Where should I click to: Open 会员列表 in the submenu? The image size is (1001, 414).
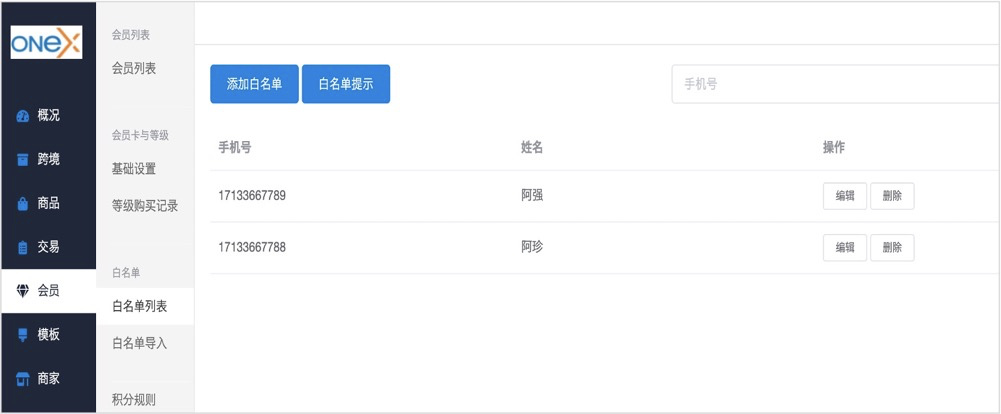tap(133, 68)
